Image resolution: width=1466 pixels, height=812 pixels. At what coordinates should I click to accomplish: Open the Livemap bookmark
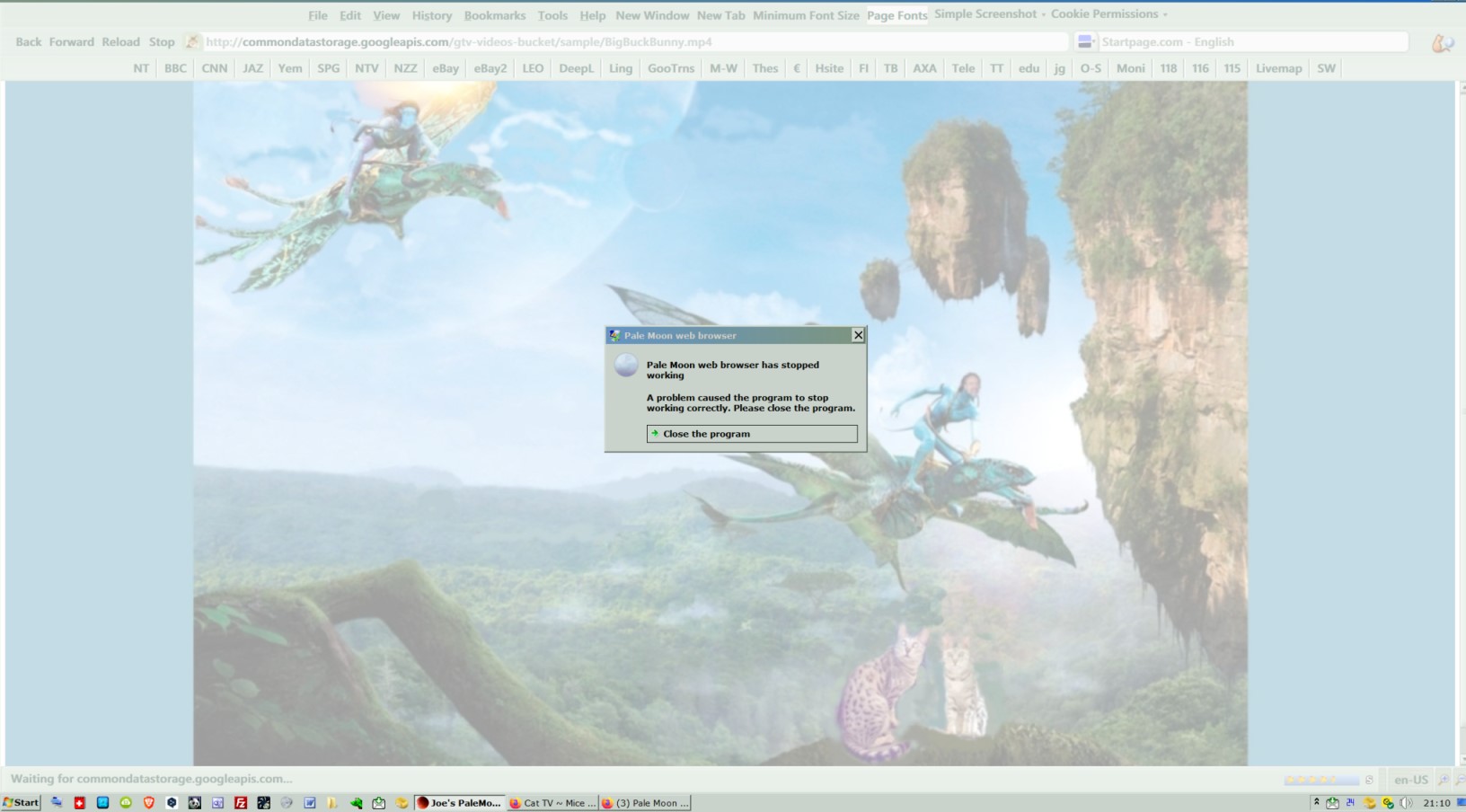point(1278,68)
